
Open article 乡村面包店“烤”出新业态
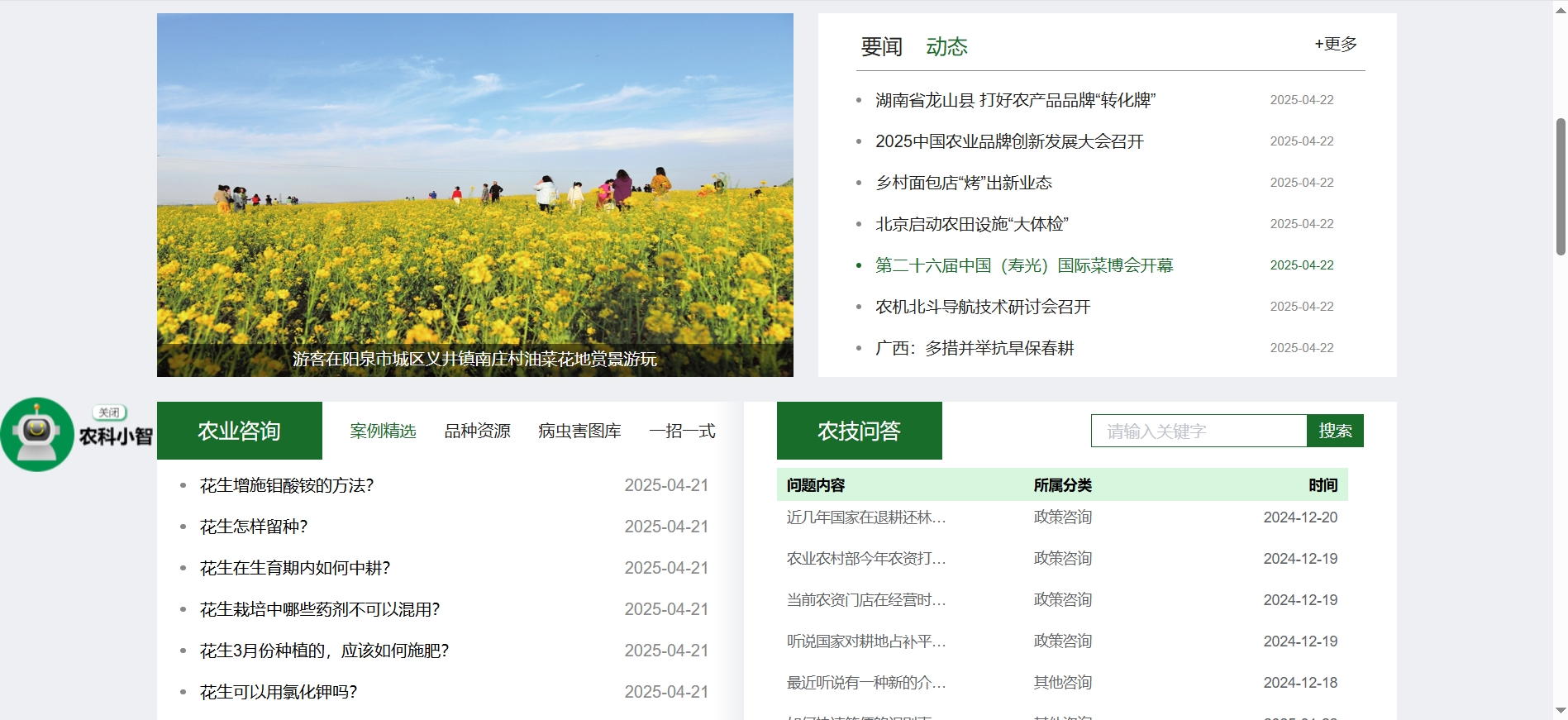pos(963,183)
